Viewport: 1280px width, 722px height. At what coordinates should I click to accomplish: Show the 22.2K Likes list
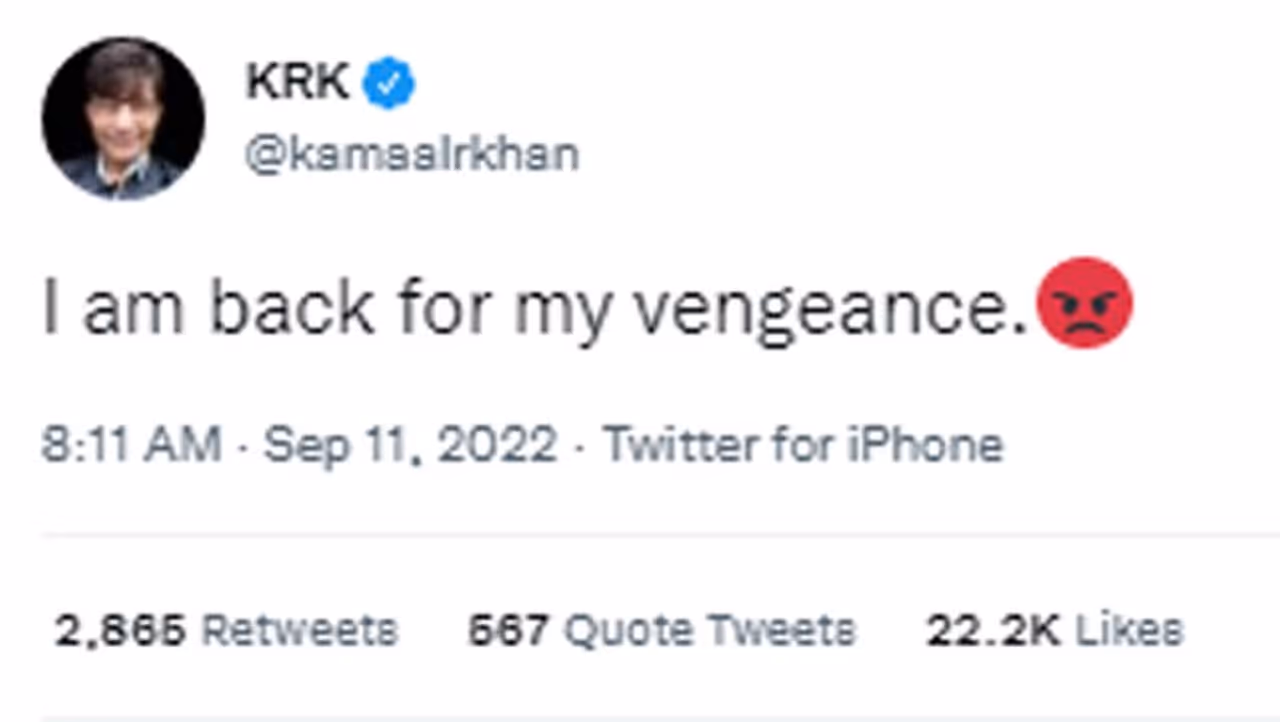[1054, 631]
